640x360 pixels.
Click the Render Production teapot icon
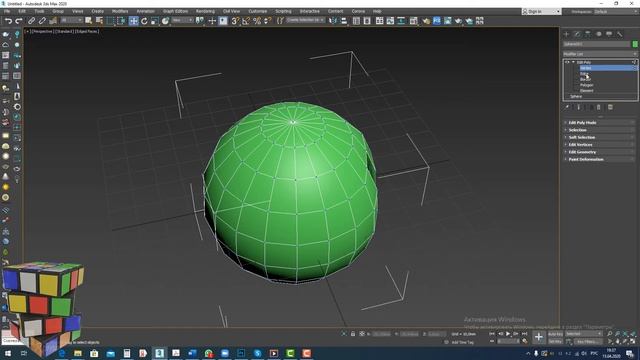458,21
